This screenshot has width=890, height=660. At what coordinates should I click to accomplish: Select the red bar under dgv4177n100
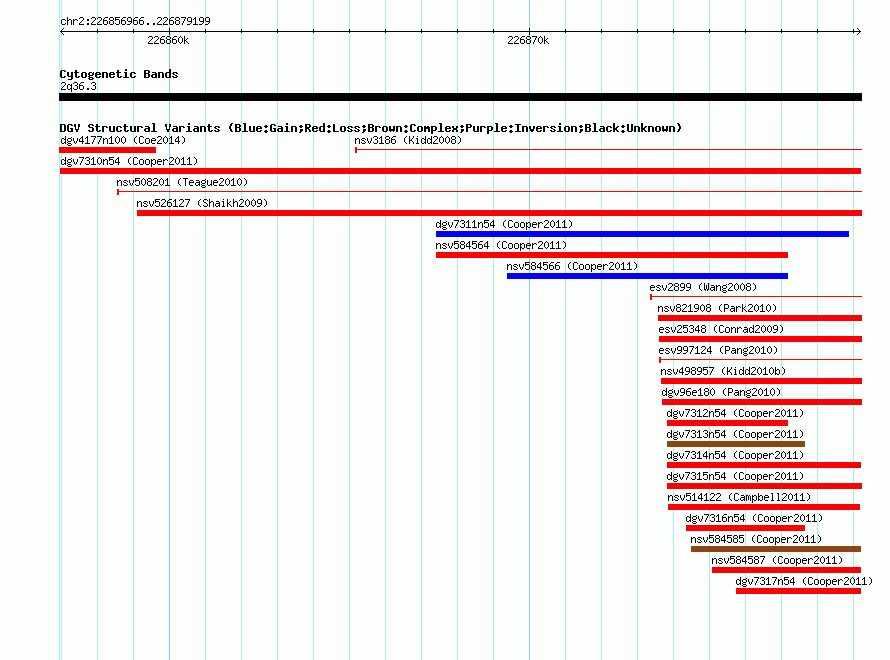[107, 150]
